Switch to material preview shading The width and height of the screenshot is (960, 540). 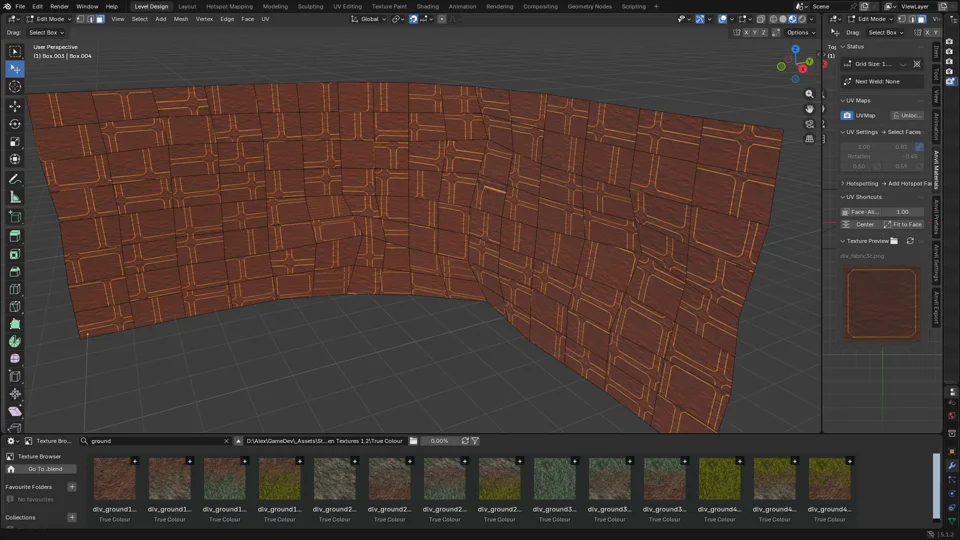[x=792, y=19]
